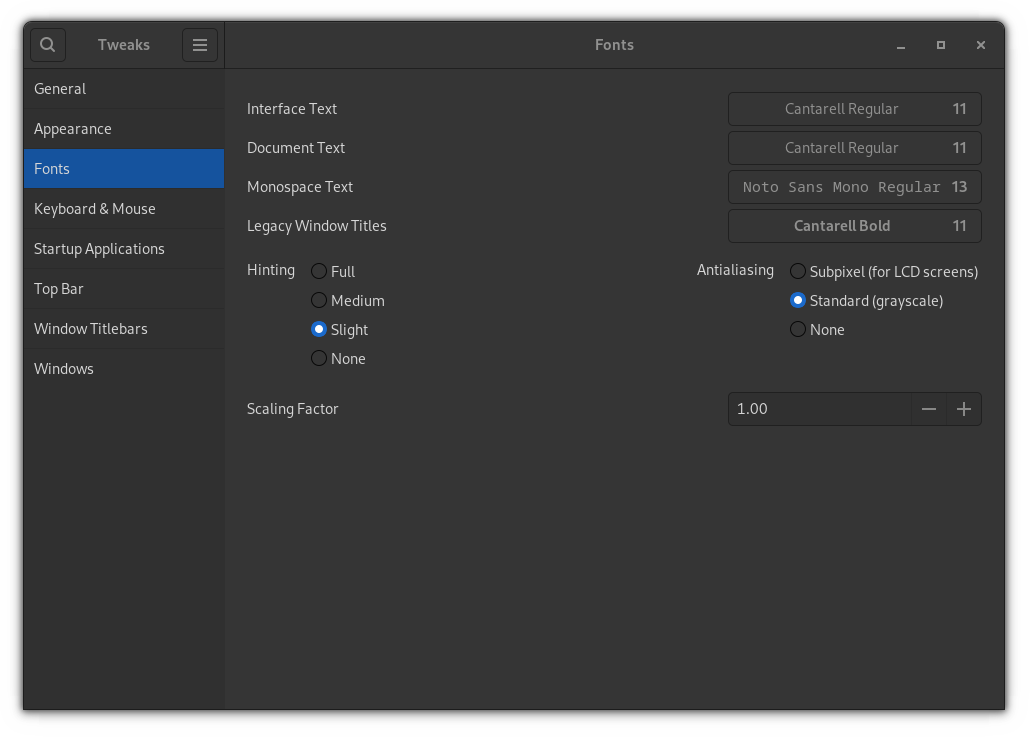Open the hamburger application menu
The width and height of the screenshot is (1030, 737).
click(199, 44)
